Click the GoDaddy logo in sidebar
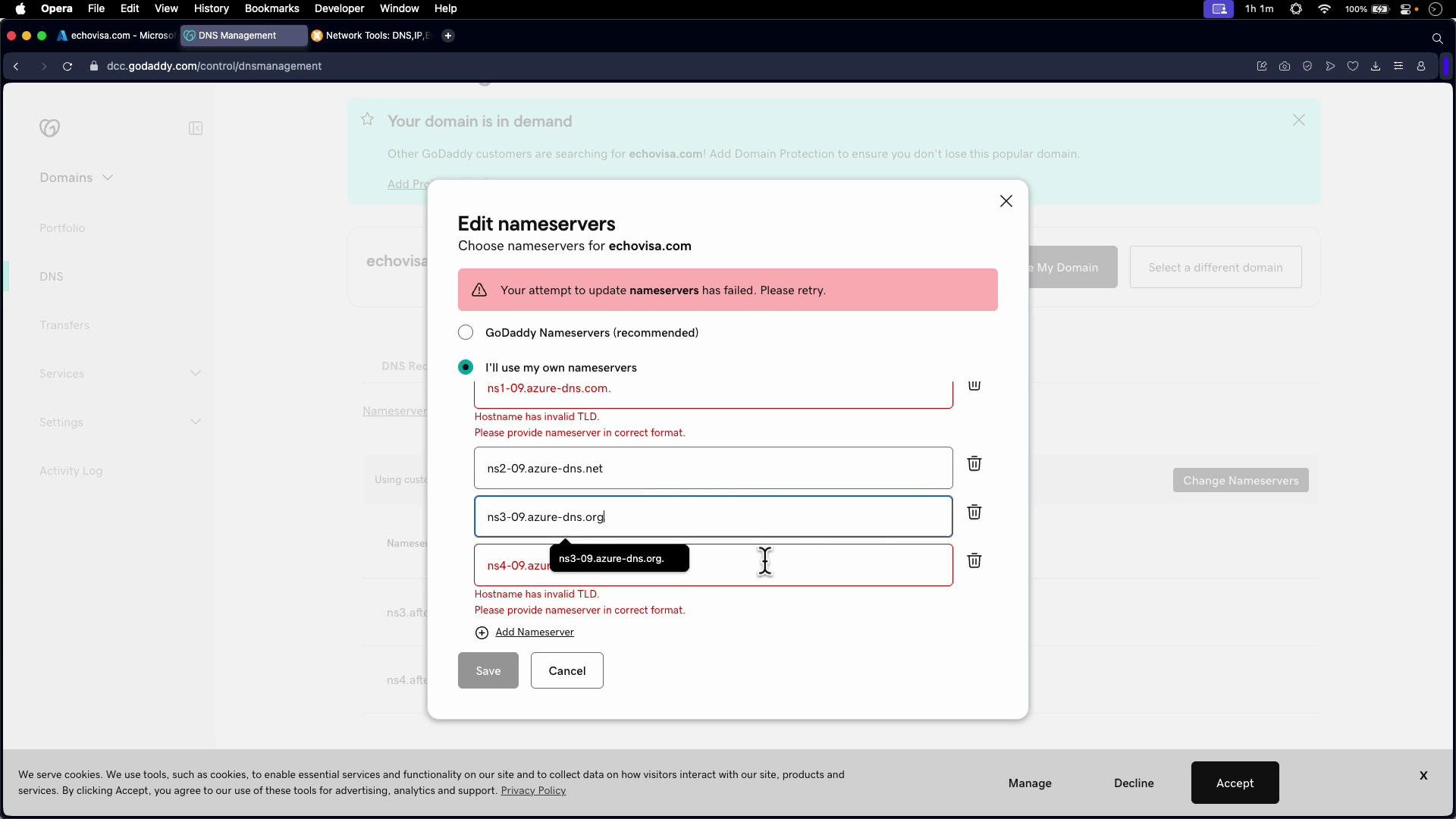This screenshot has height=819, width=1456. click(x=50, y=127)
